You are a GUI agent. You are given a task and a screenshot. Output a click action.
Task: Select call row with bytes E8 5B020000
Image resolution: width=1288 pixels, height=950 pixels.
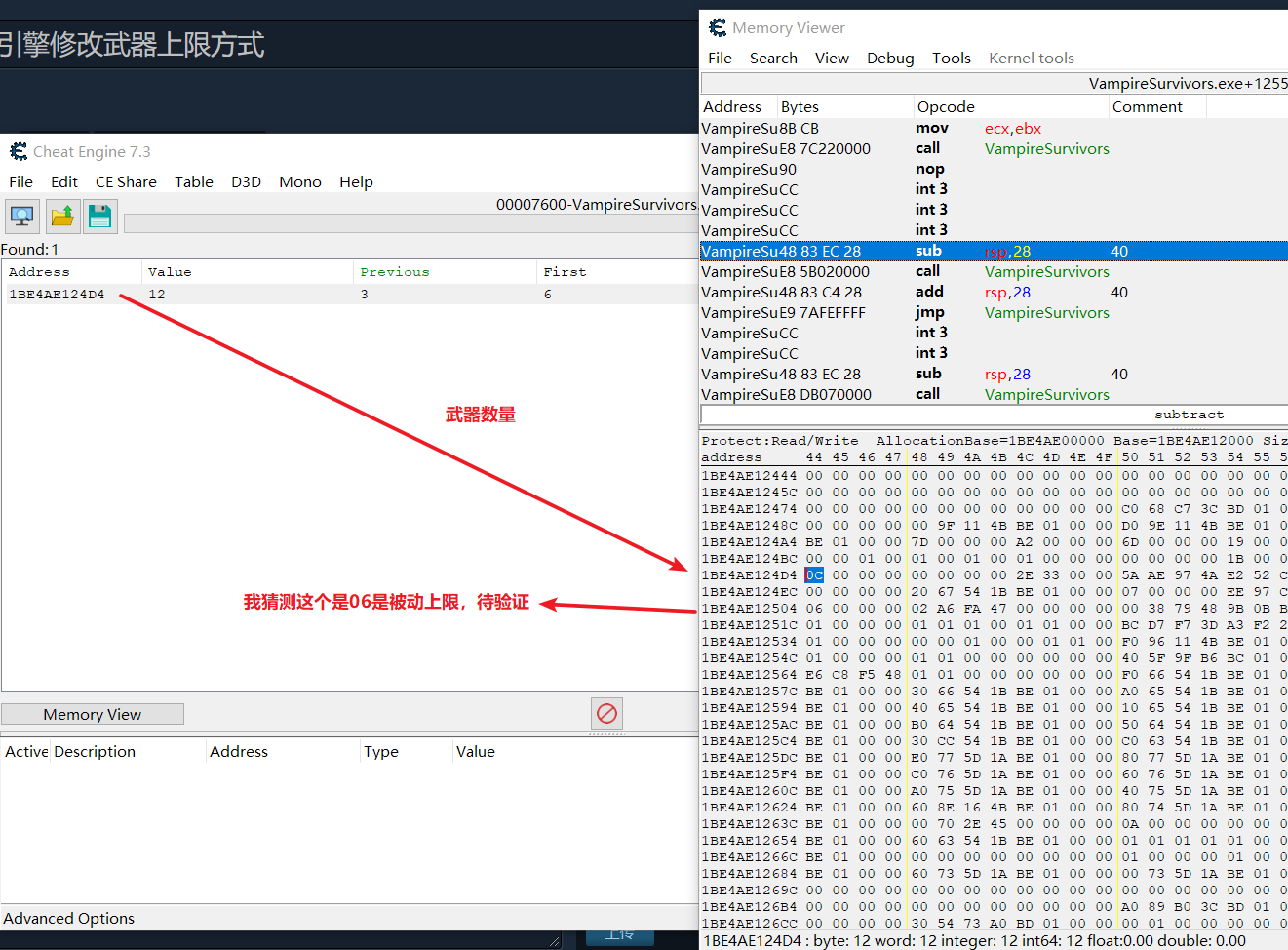point(994,271)
